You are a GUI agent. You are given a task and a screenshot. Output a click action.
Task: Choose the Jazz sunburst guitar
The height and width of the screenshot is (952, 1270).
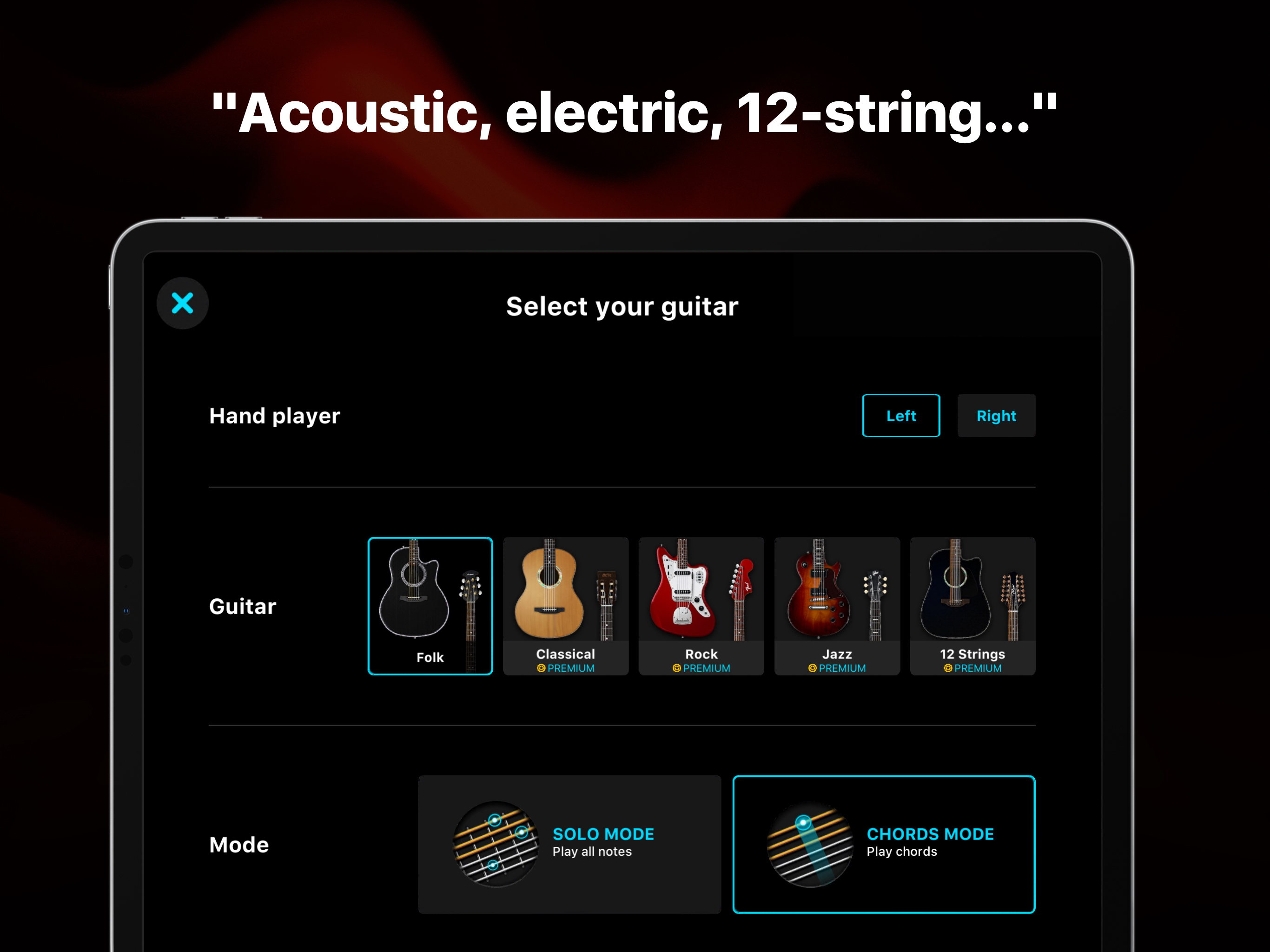click(837, 606)
